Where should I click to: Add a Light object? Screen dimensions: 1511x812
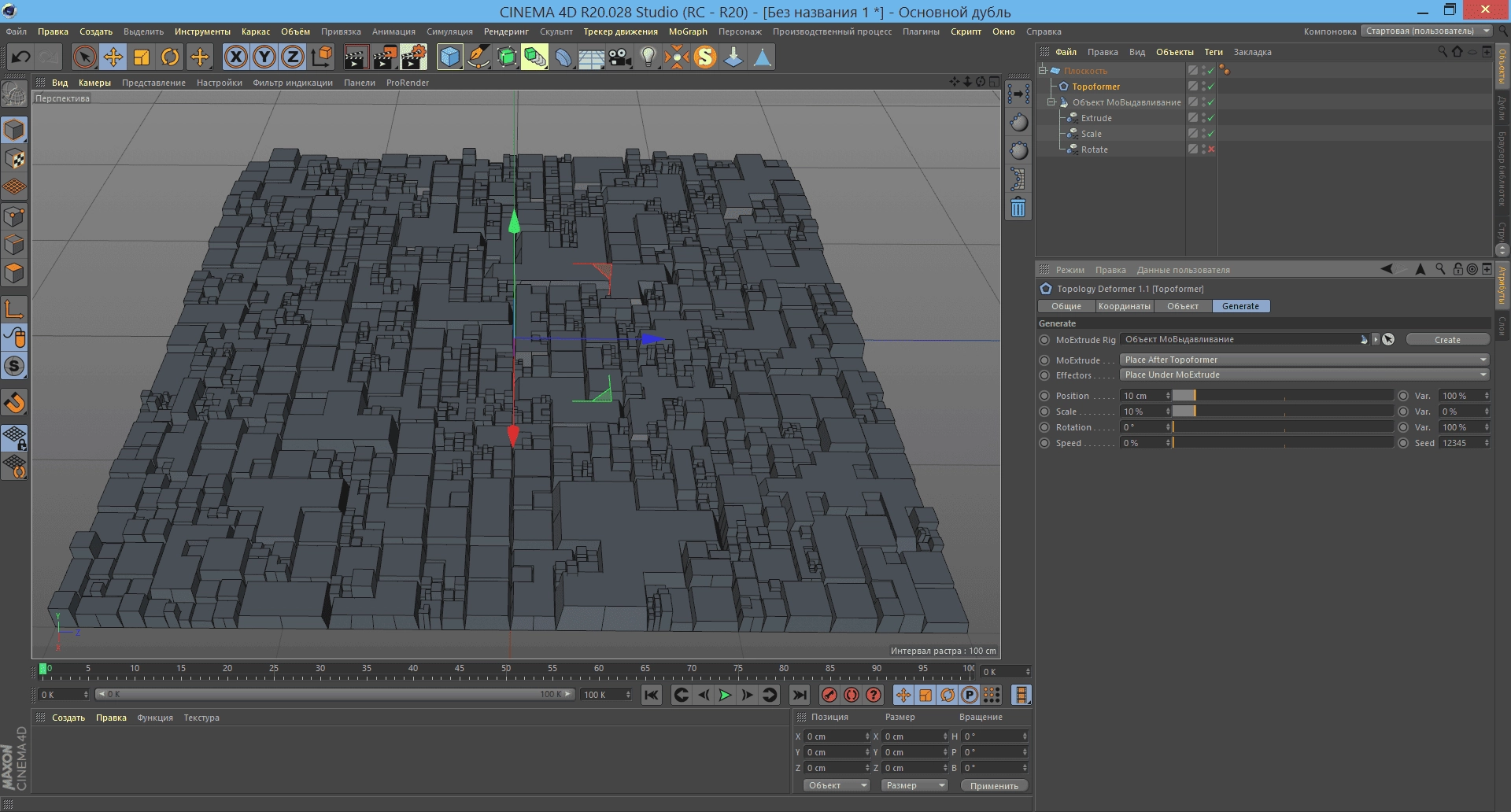(x=648, y=57)
